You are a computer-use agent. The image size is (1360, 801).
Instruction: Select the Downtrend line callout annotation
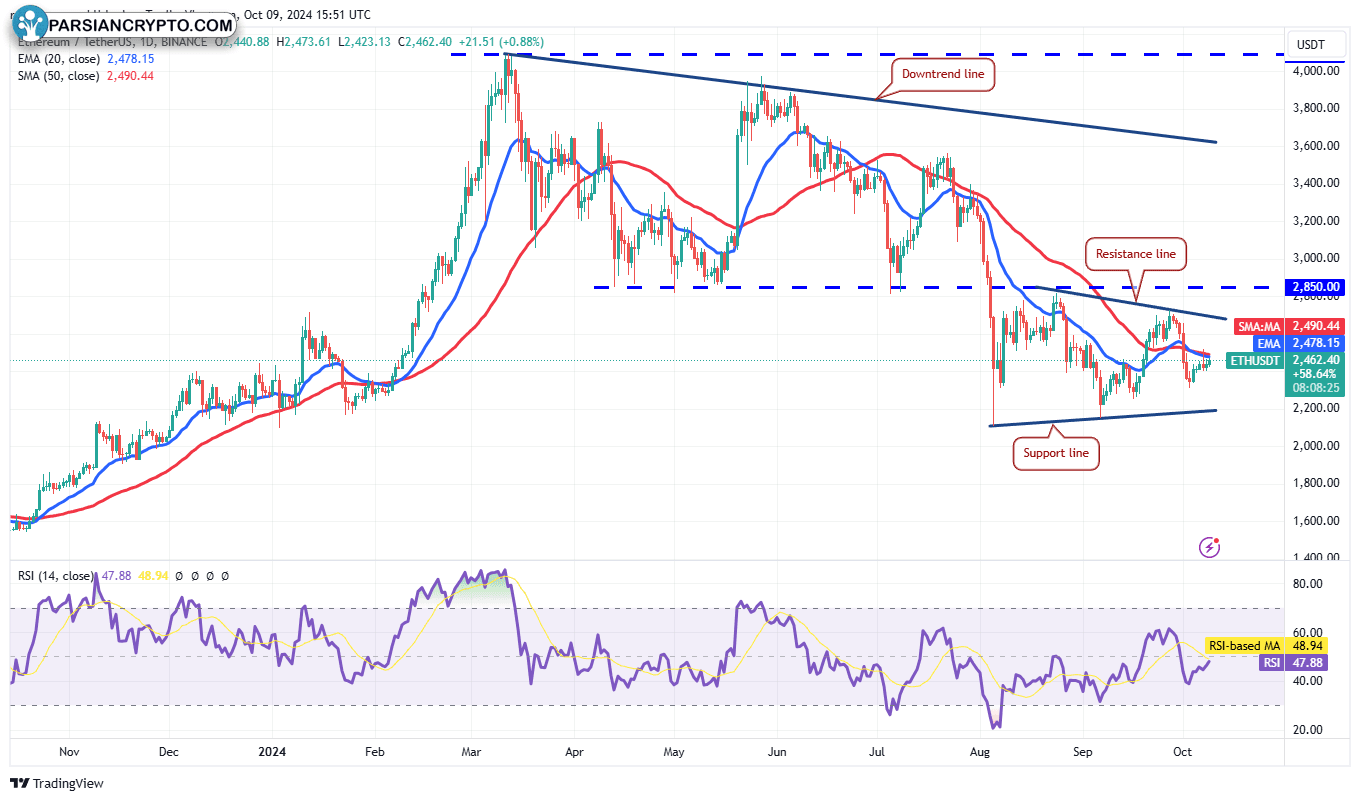point(943,74)
